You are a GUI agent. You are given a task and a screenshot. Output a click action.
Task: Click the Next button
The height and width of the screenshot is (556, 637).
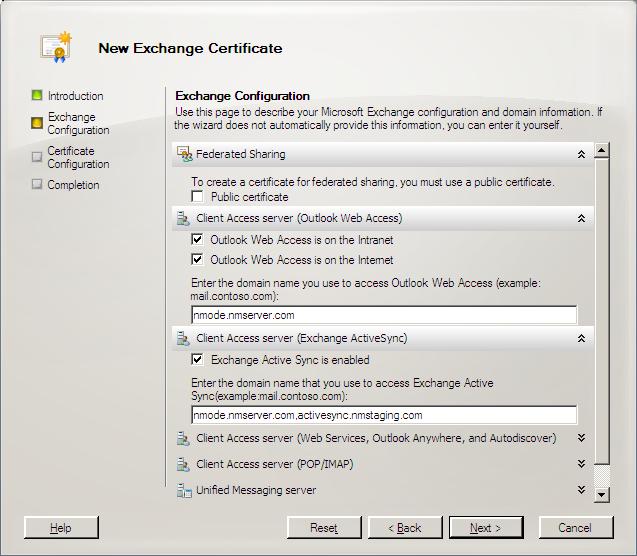click(x=486, y=528)
